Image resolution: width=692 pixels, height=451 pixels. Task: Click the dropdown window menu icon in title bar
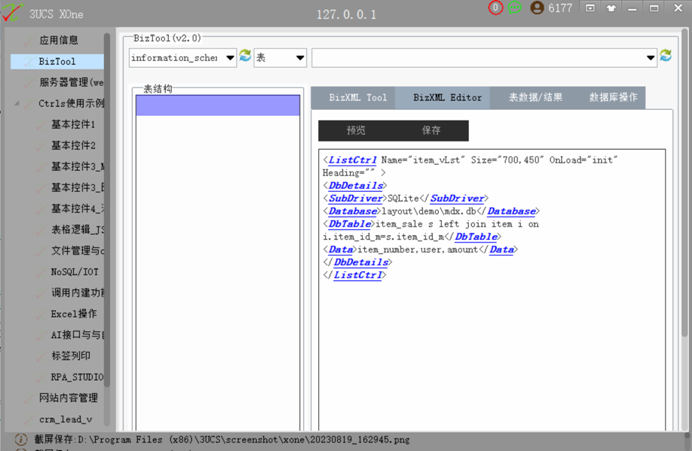coord(590,8)
